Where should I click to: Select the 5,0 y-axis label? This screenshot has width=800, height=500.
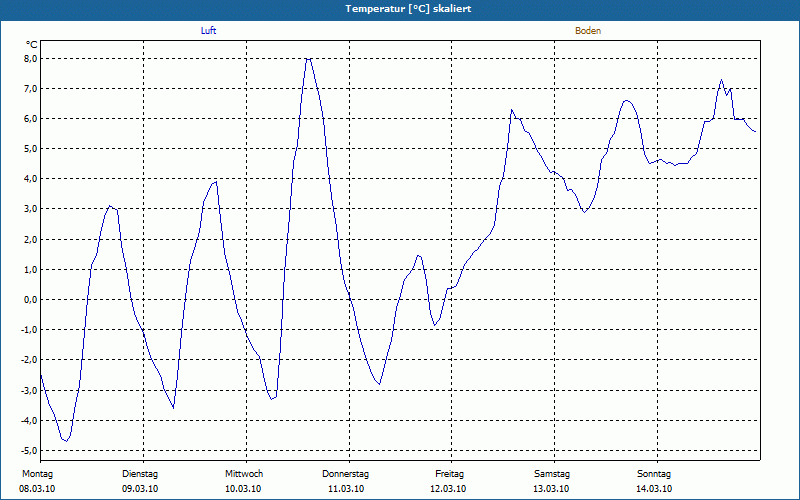[x=30, y=148]
